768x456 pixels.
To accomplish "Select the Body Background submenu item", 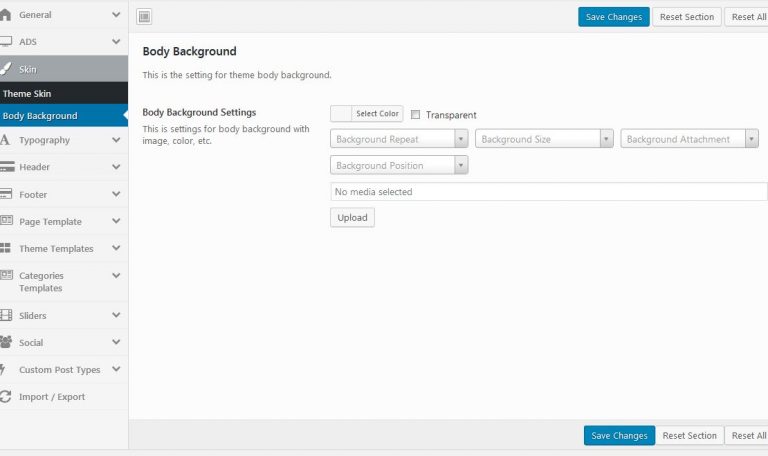I will (x=64, y=116).
